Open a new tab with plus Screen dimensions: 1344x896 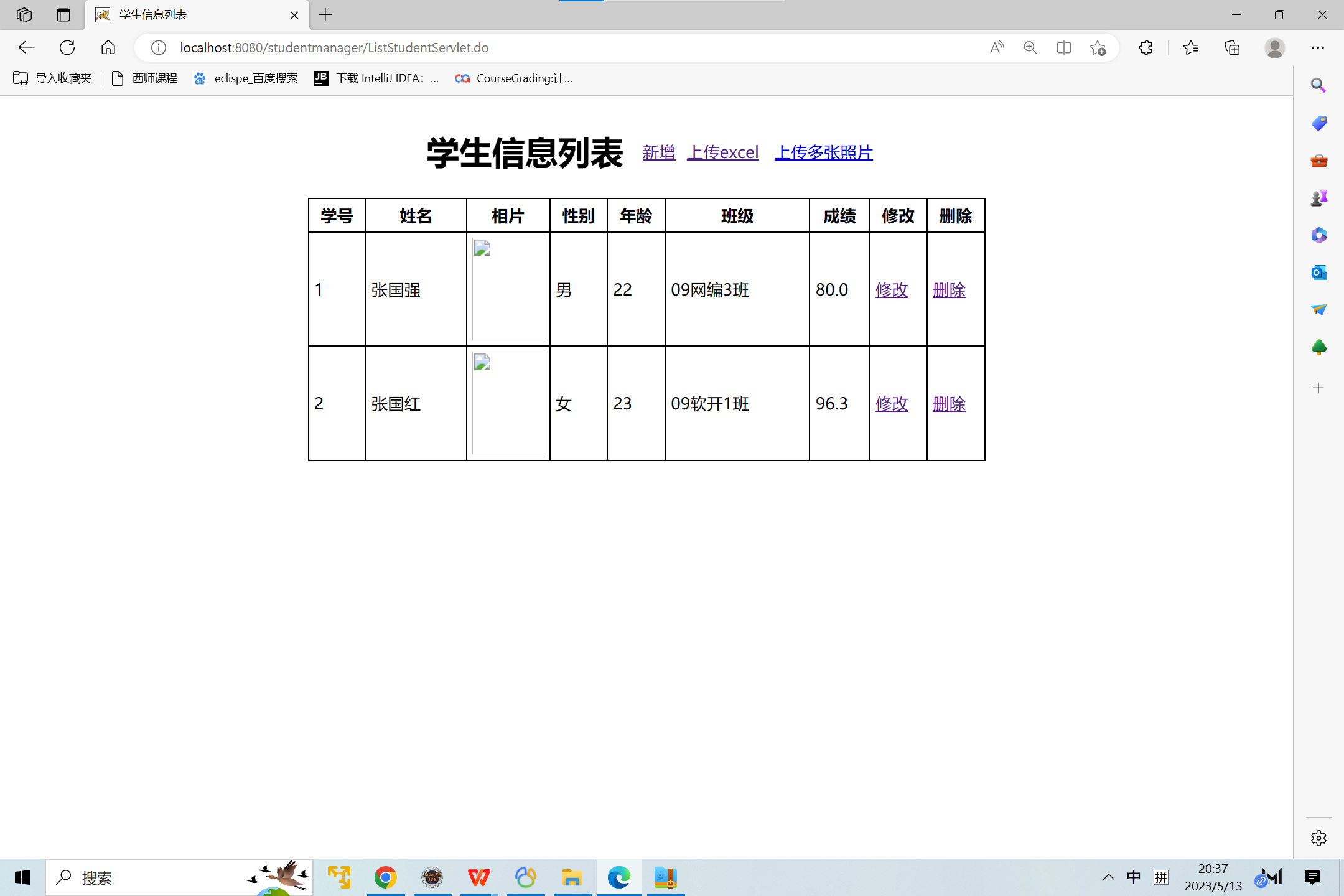[325, 15]
